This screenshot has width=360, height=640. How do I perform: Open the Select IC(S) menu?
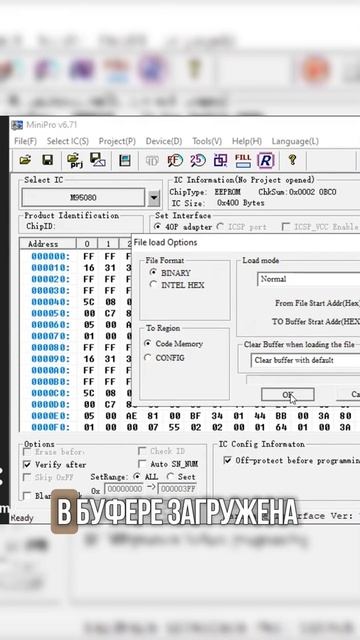point(68,141)
